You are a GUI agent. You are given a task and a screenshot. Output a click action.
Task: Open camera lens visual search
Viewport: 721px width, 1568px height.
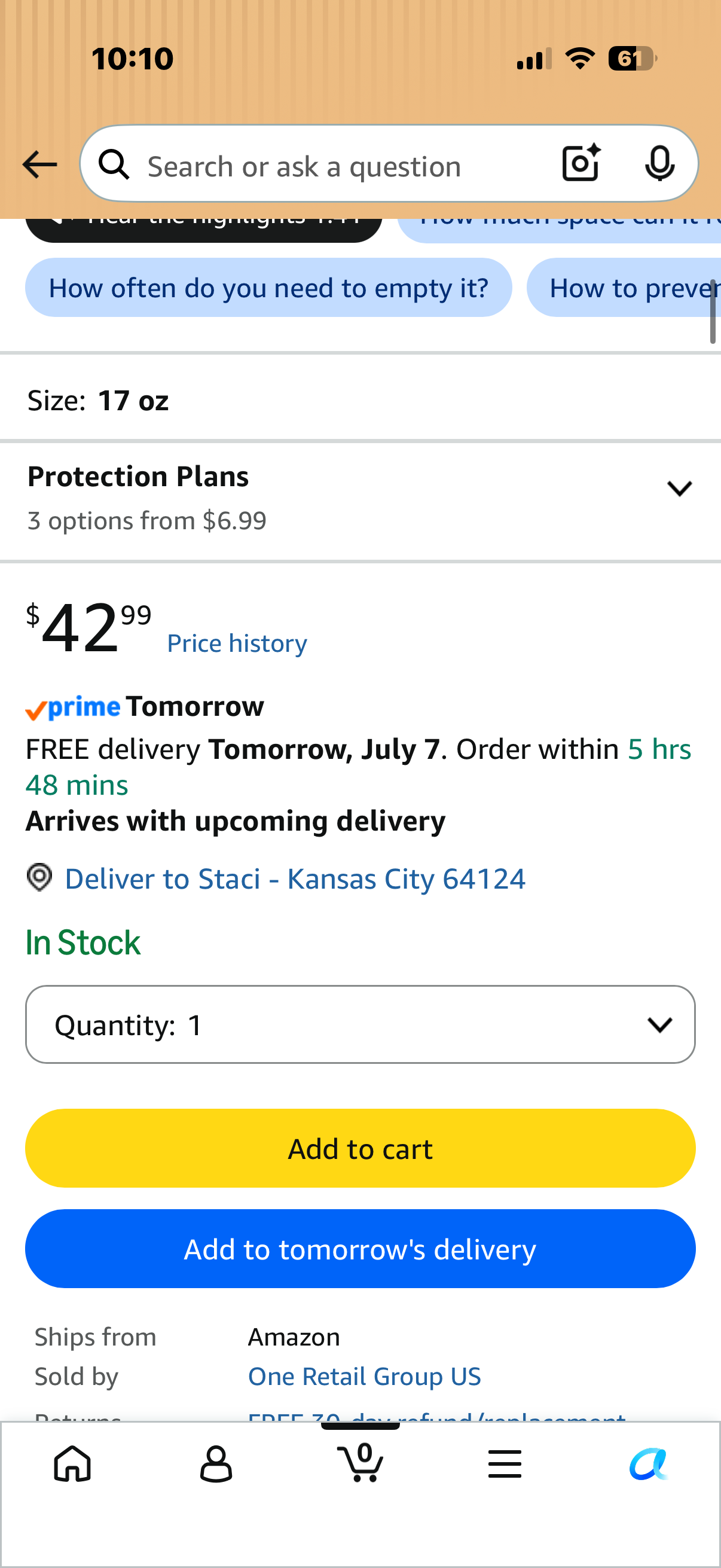pos(581,163)
